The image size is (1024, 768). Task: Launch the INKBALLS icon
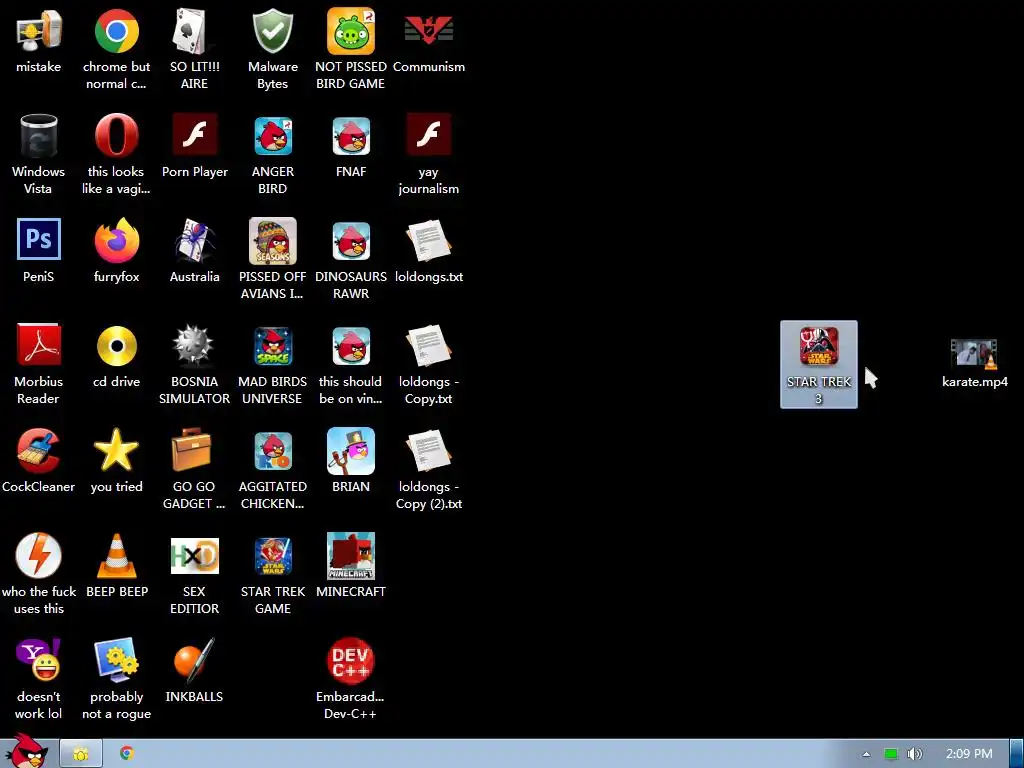194,660
